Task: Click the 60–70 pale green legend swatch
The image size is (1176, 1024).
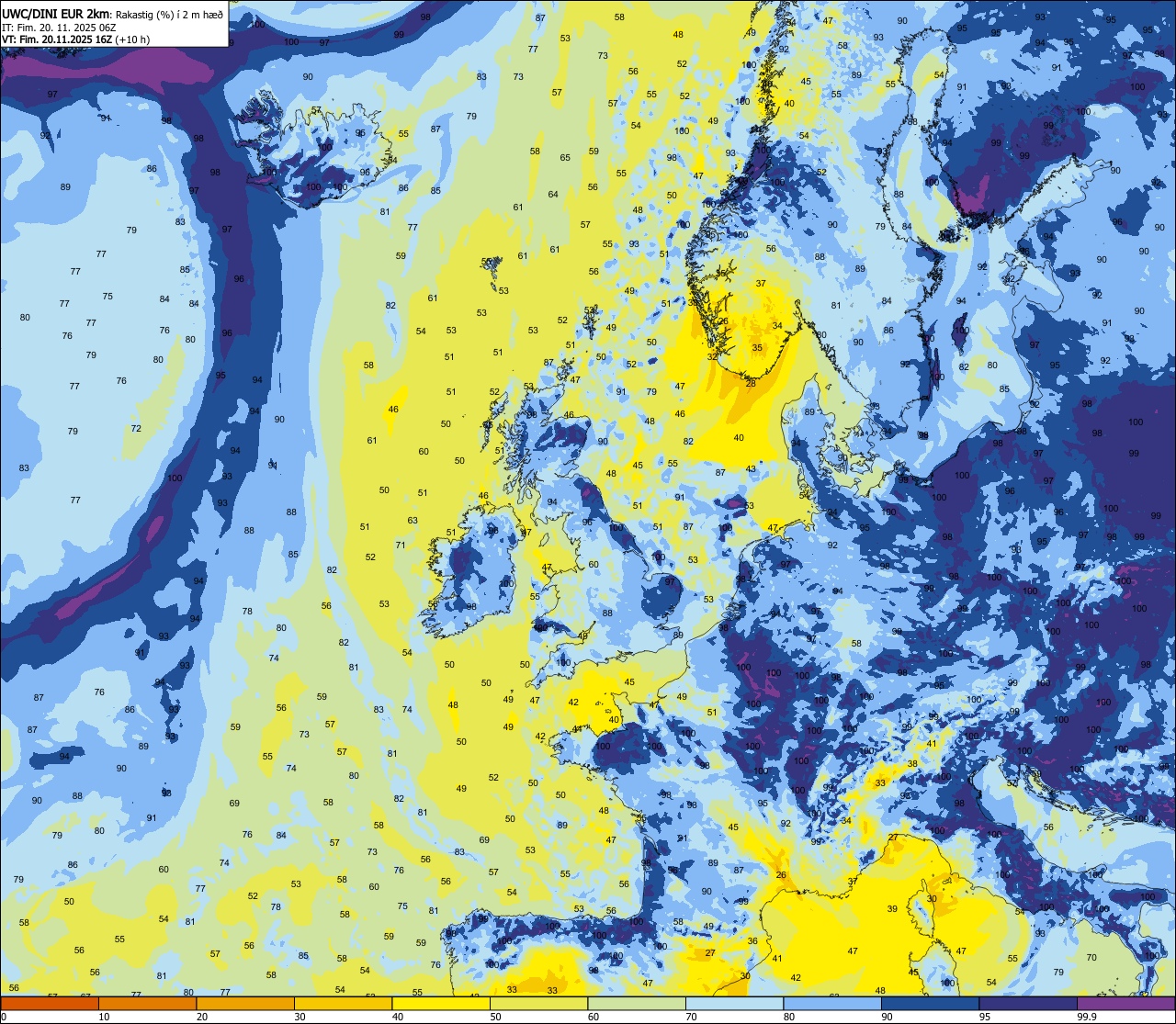Action: click(x=637, y=1004)
